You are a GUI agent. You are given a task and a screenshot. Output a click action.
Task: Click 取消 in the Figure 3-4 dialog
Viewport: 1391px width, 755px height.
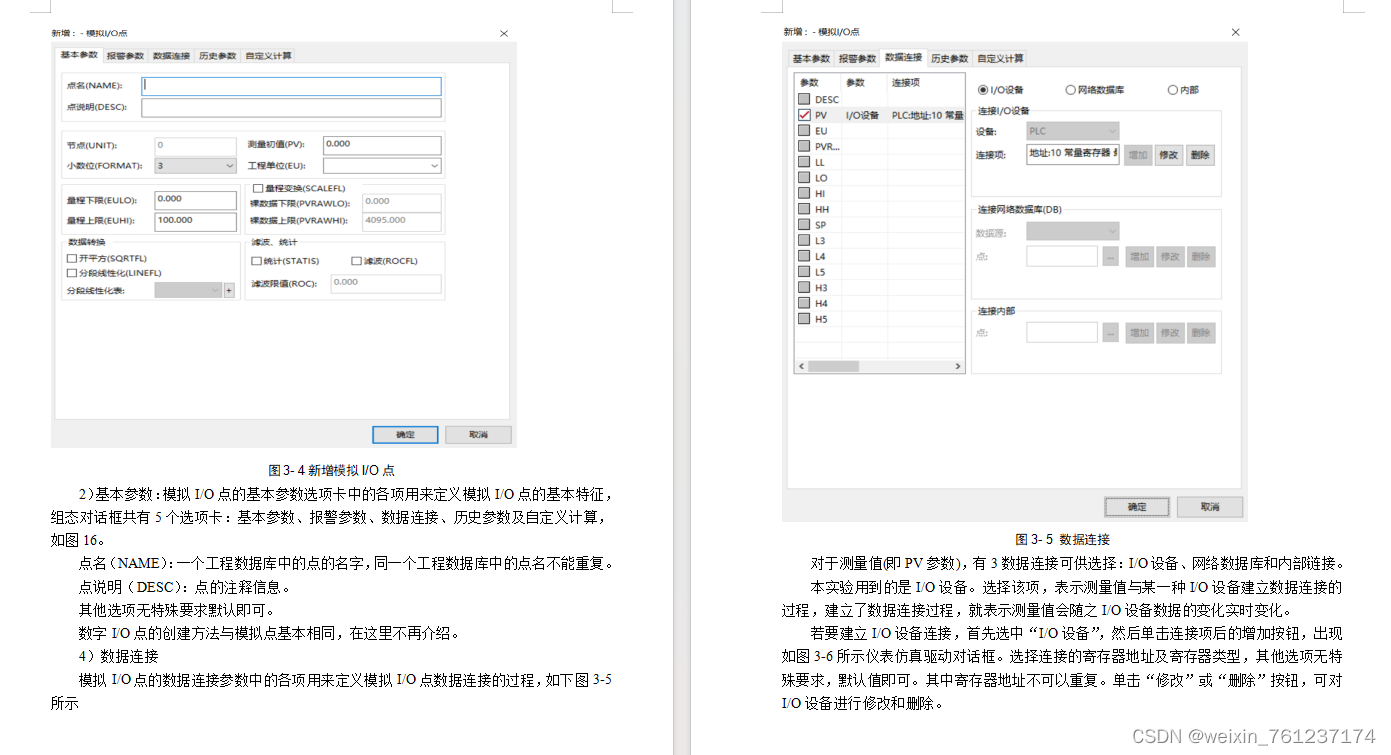pos(479,435)
